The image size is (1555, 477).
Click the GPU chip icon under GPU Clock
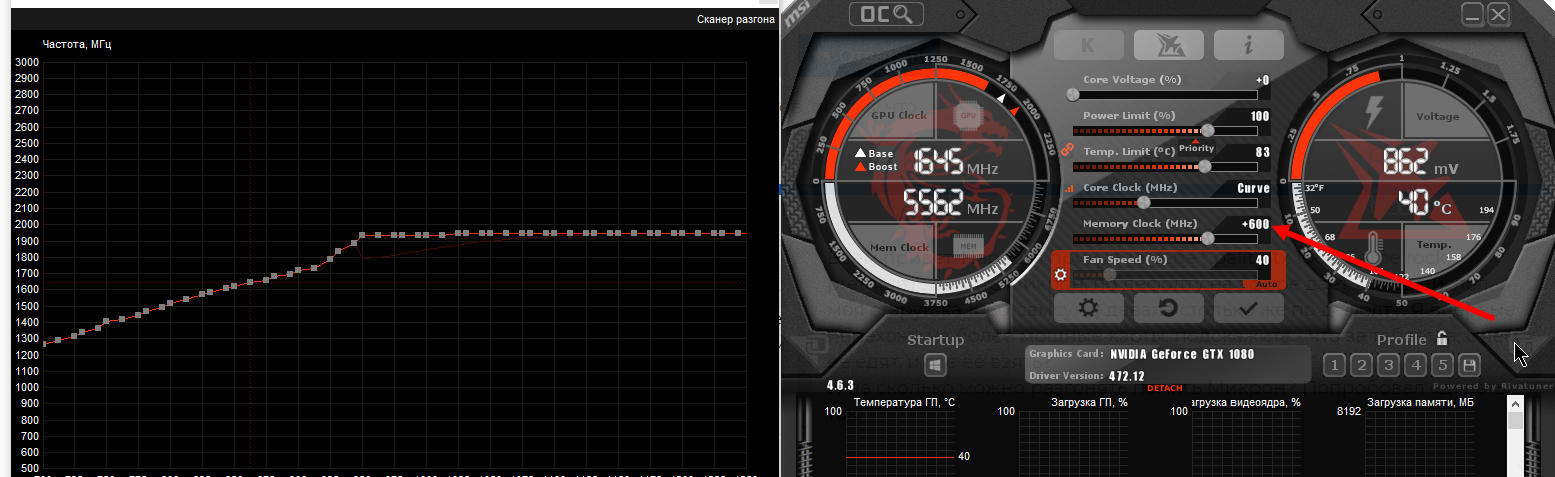coord(967,115)
